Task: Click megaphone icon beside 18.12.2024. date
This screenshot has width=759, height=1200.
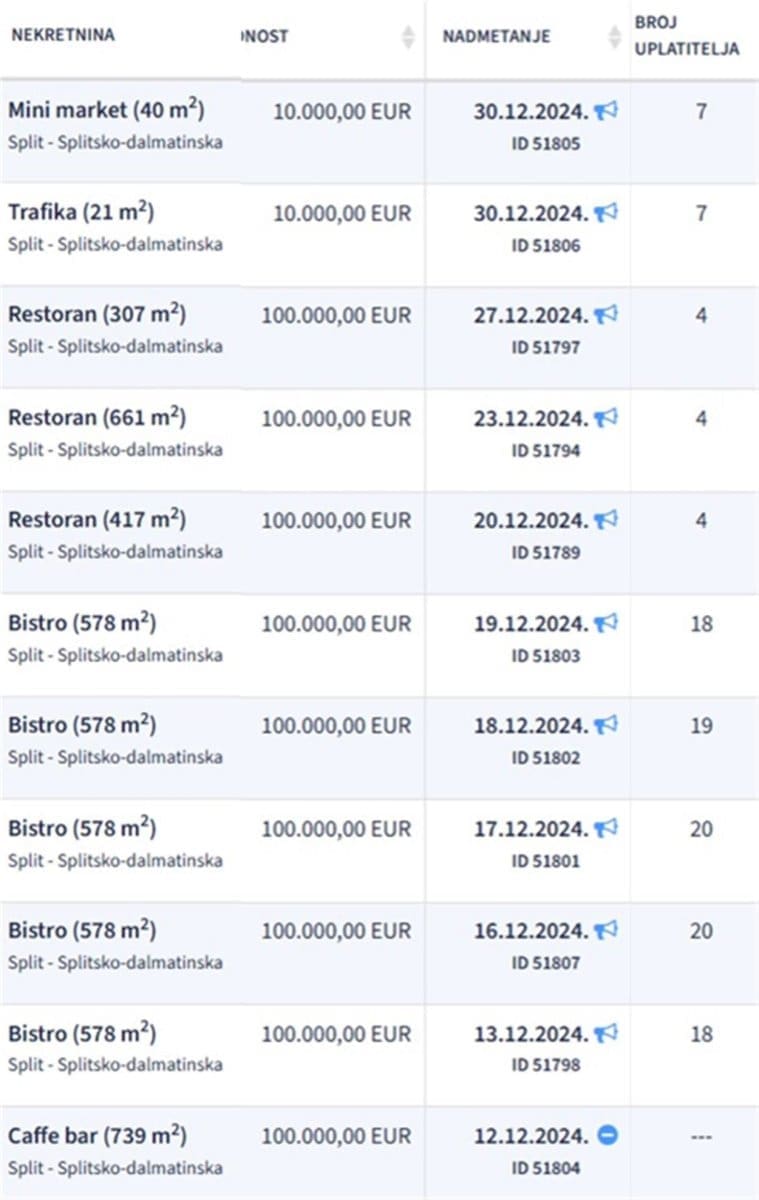Action: (x=606, y=725)
